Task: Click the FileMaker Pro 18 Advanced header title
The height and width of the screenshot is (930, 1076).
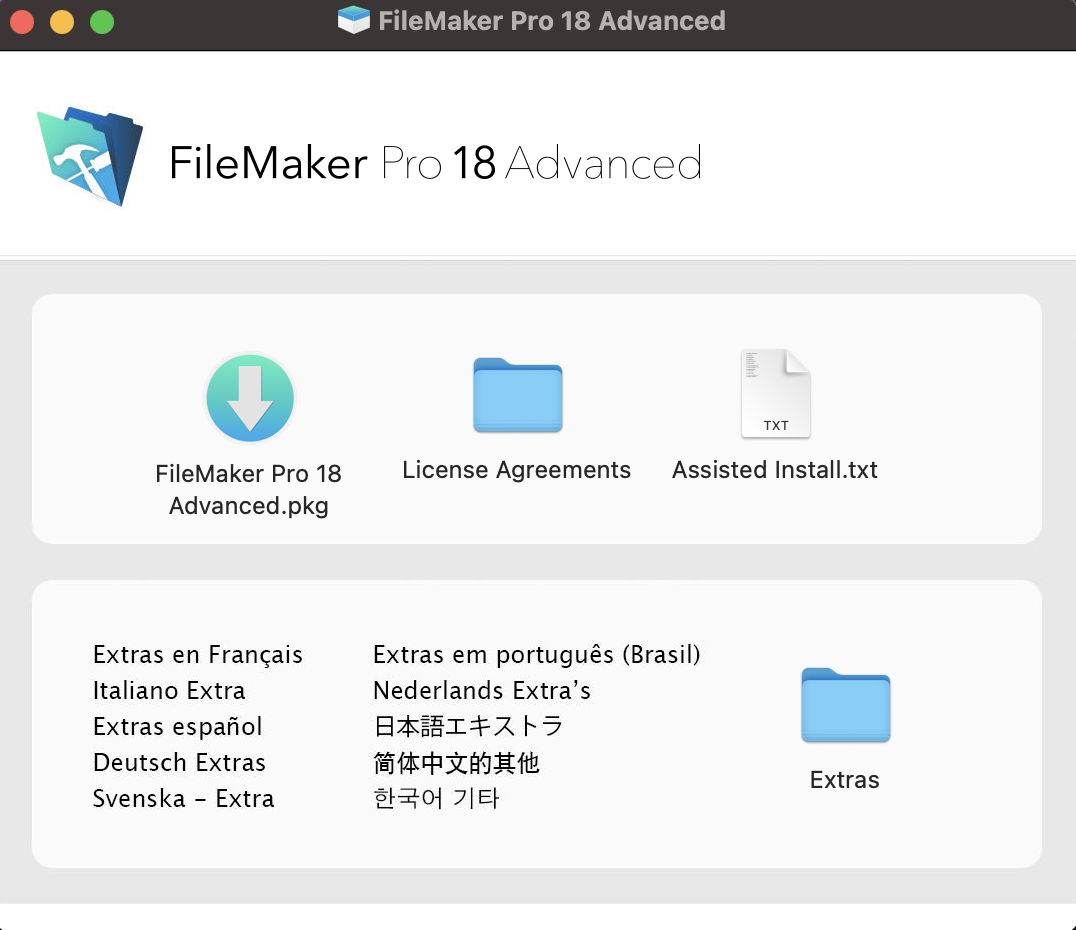Action: point(435,163)
